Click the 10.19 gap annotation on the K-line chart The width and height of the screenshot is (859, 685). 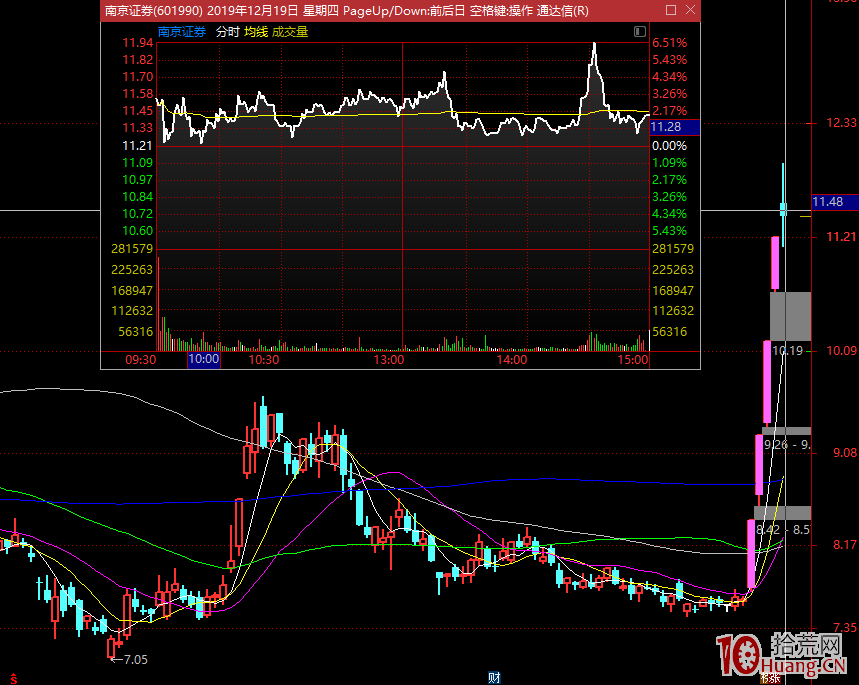tap(787, 351)
